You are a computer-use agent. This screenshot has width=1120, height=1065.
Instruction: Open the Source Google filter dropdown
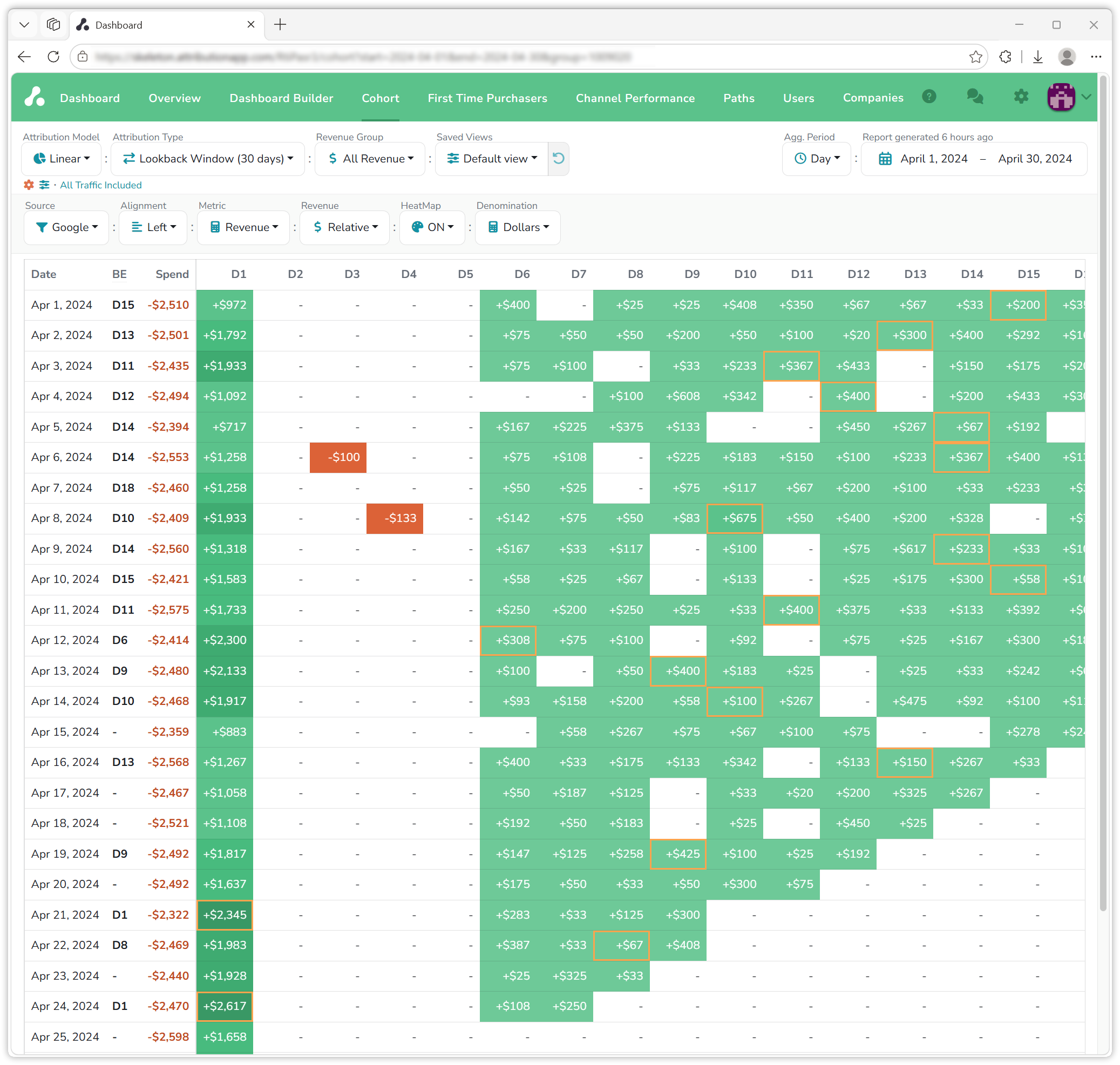(x=66, y=227)
